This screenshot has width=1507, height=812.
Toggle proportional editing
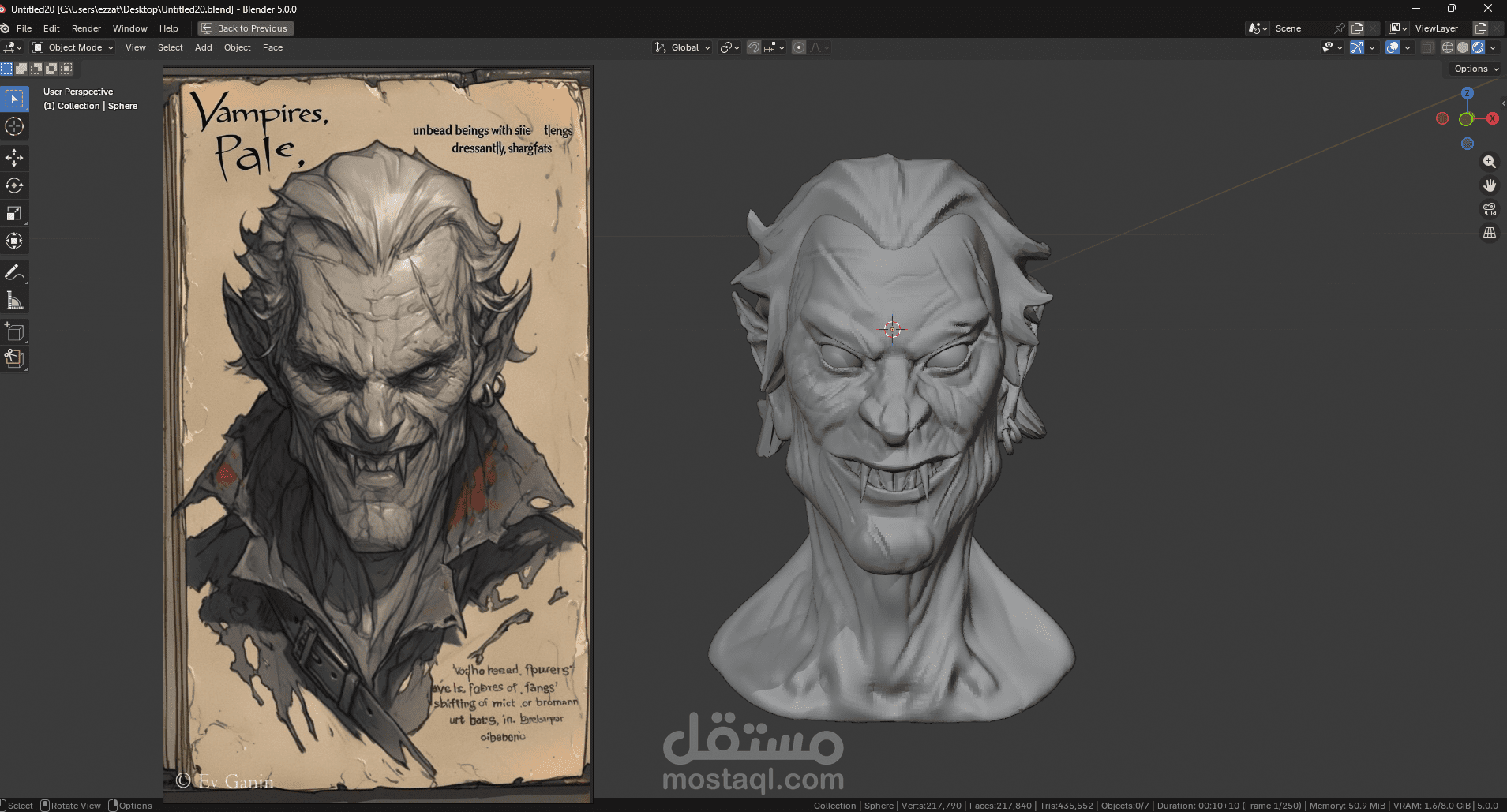[799, 47]
